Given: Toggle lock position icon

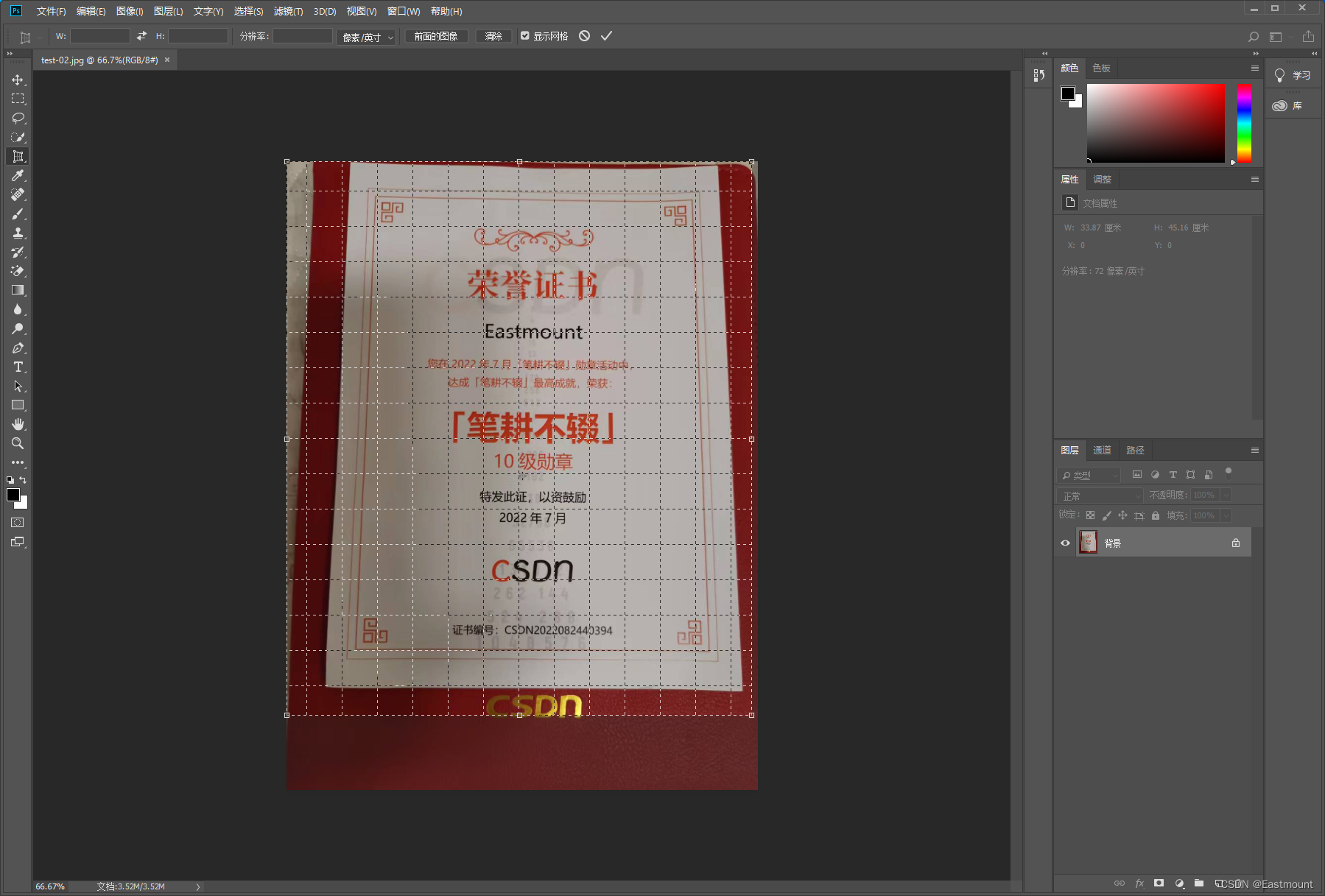Looking at the screenshot, I should tap(1122, 515).
